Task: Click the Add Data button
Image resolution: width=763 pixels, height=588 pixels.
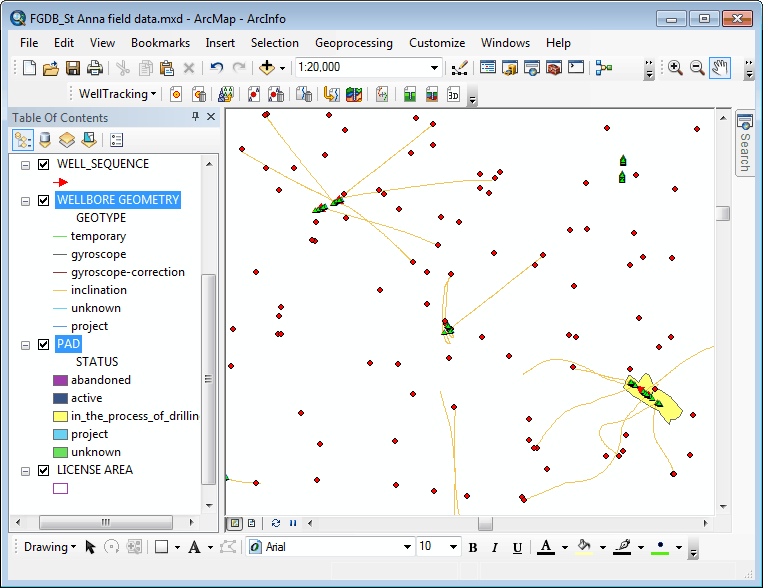Action: click(x=267, y=68)
